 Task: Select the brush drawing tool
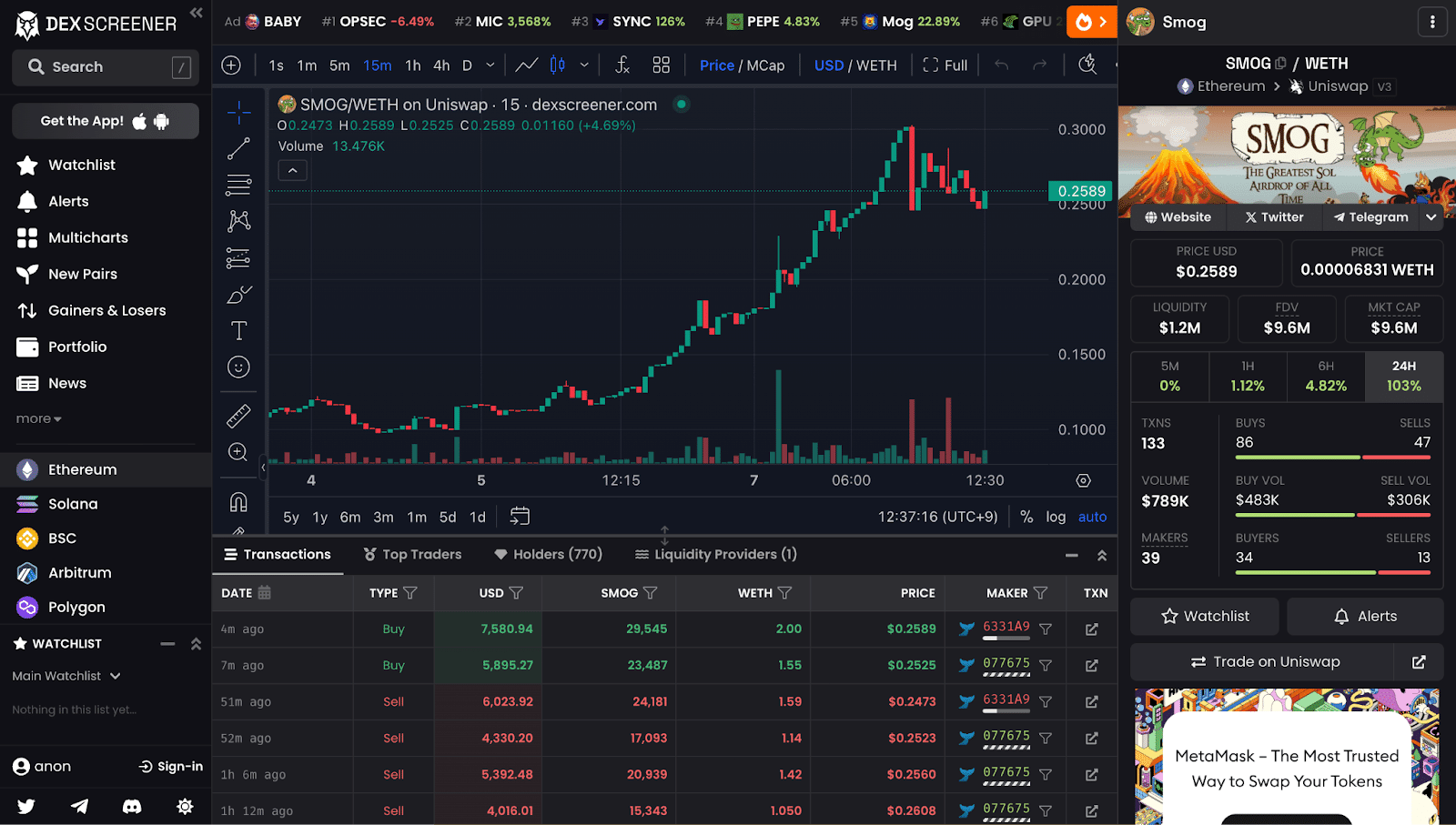coord(238,294)
